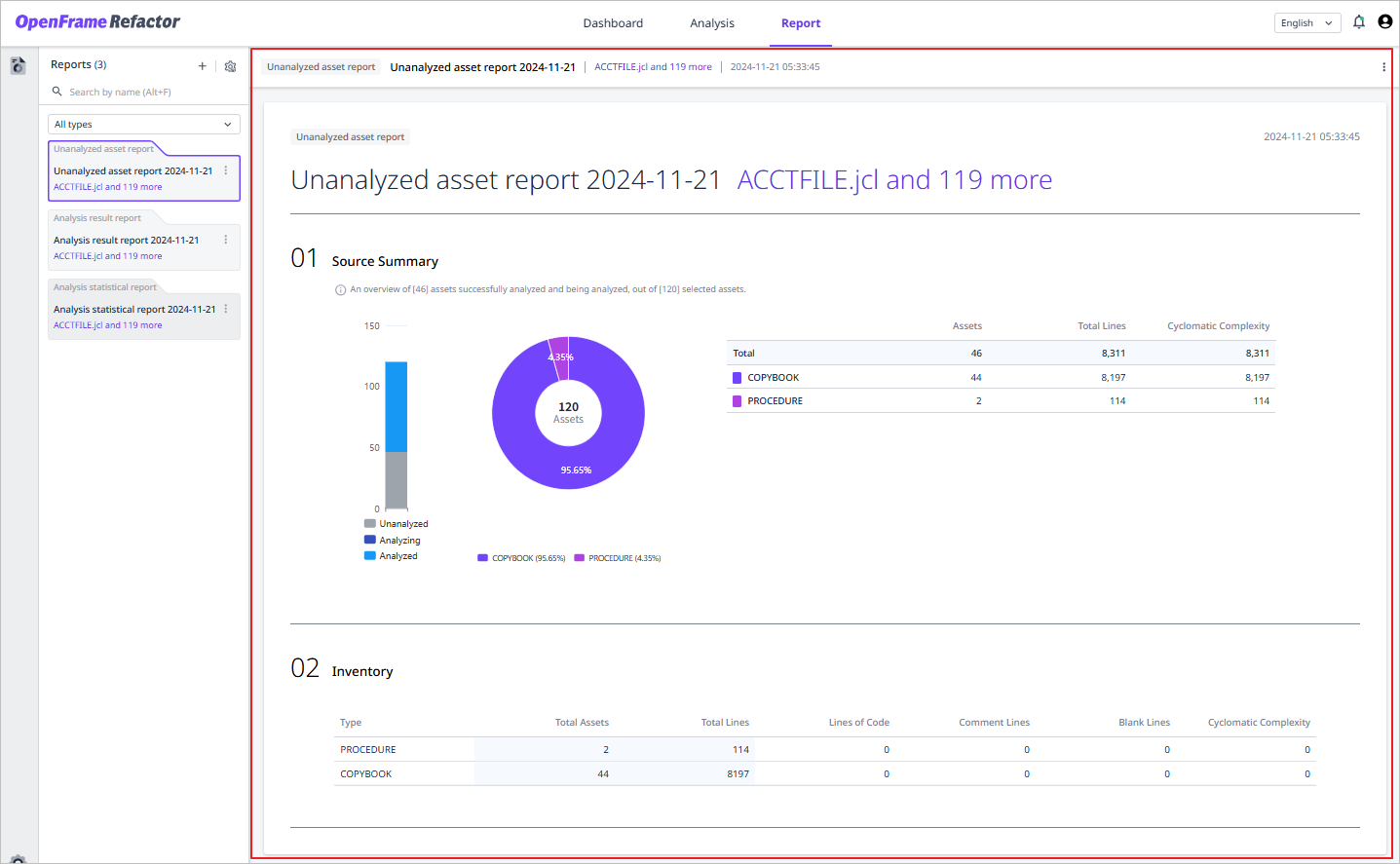Screen dimensions: 1400x864
Task: Click the PROCEDURE (4.35%) legend swatch
Action: click(x=580, y=558)
